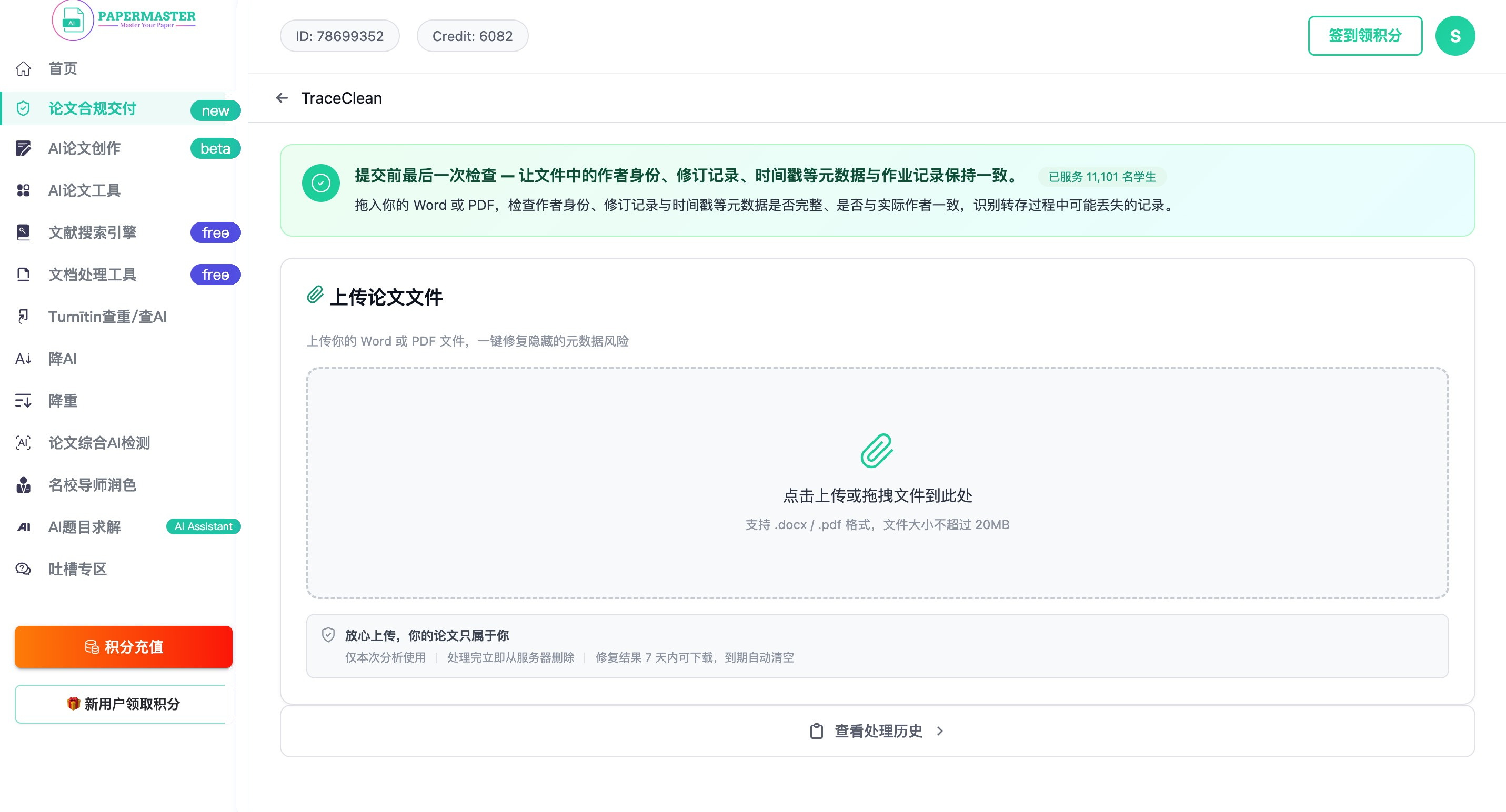Screen dimensions: 1506x812
Task: Click the PaperMaster logo
Action: pos(124,21)
